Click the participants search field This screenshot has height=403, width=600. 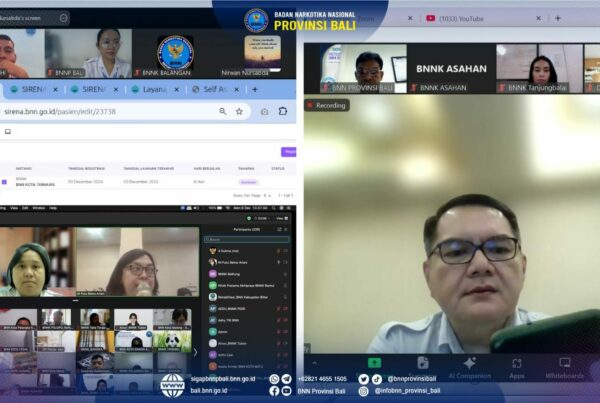[247, 239]
